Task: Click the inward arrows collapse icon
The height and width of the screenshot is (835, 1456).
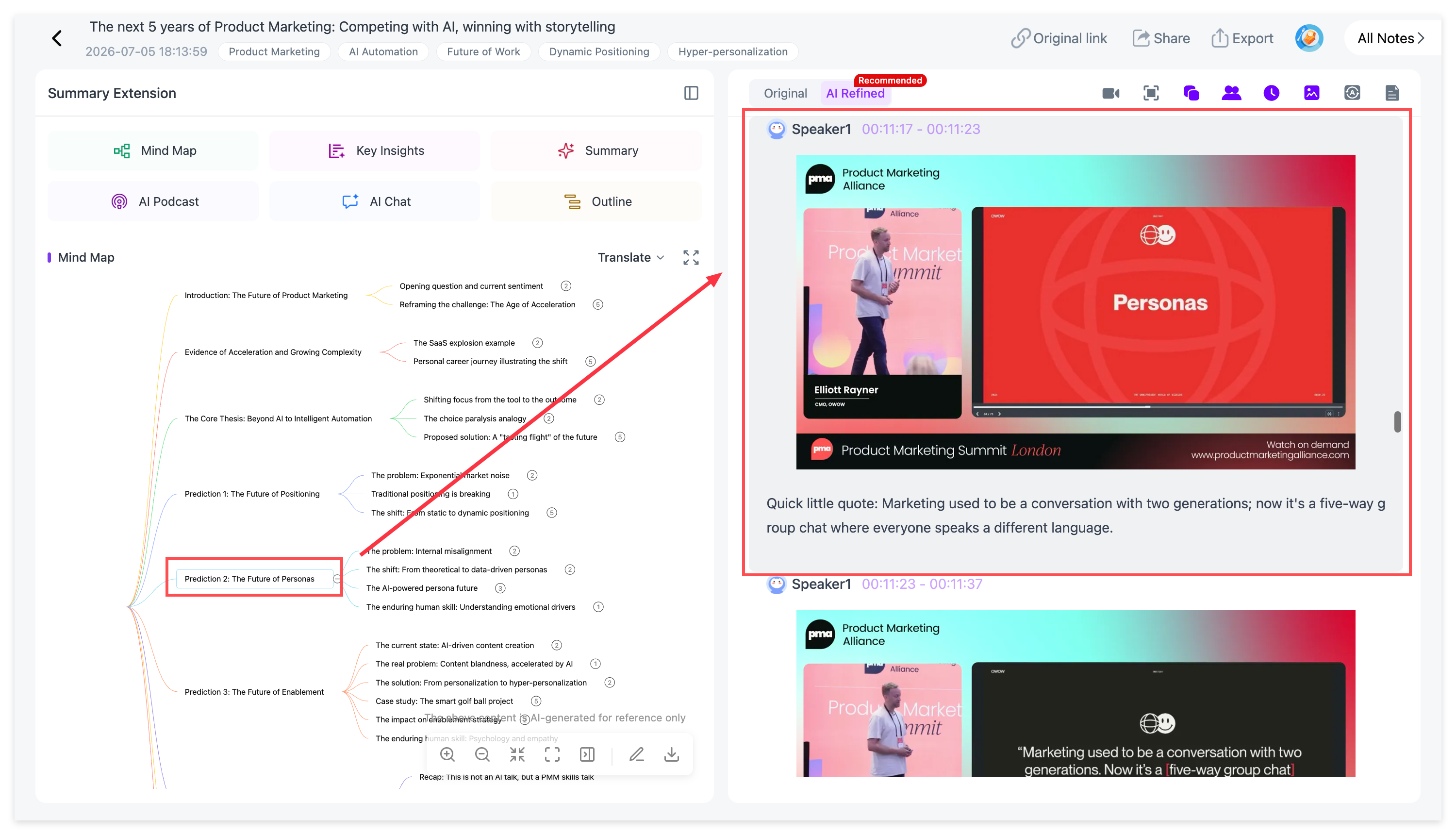Action: 517,755
